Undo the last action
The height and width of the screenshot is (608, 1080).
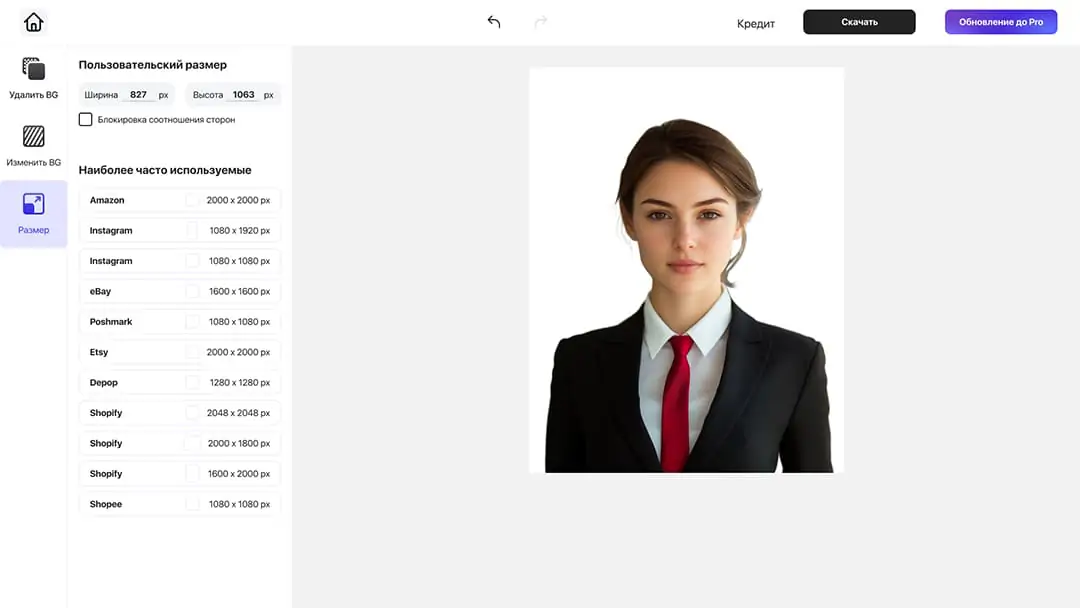pyautogui.click(x=494, y=22)
